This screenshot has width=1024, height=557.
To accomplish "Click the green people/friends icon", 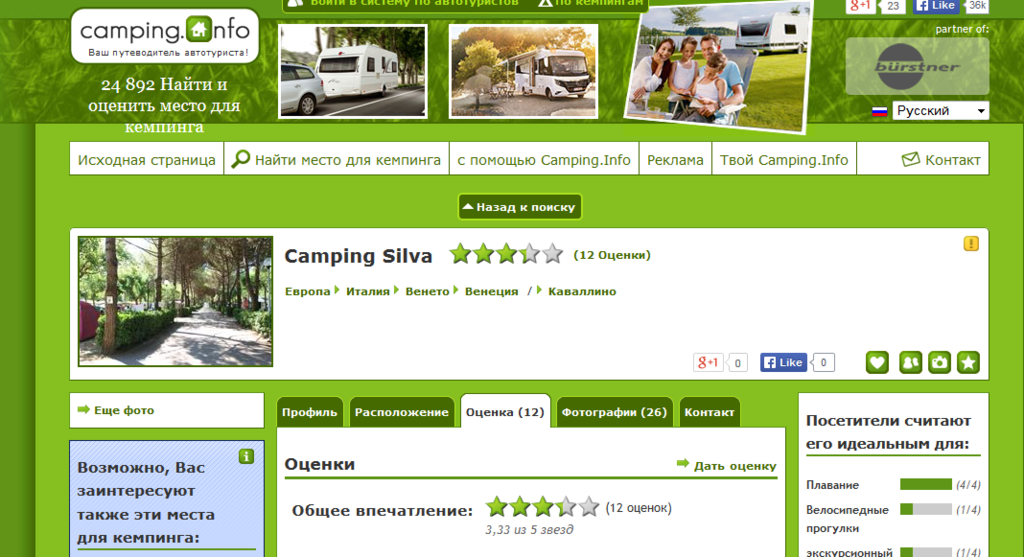I will (x=910, y=362).
